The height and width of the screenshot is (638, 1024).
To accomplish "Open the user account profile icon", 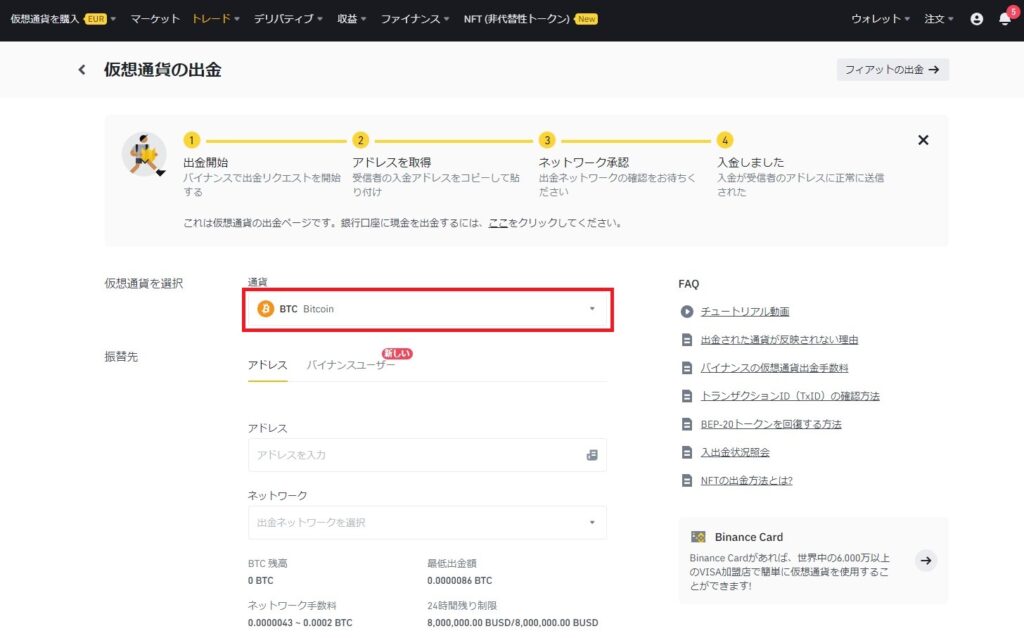I will [976, 19].
